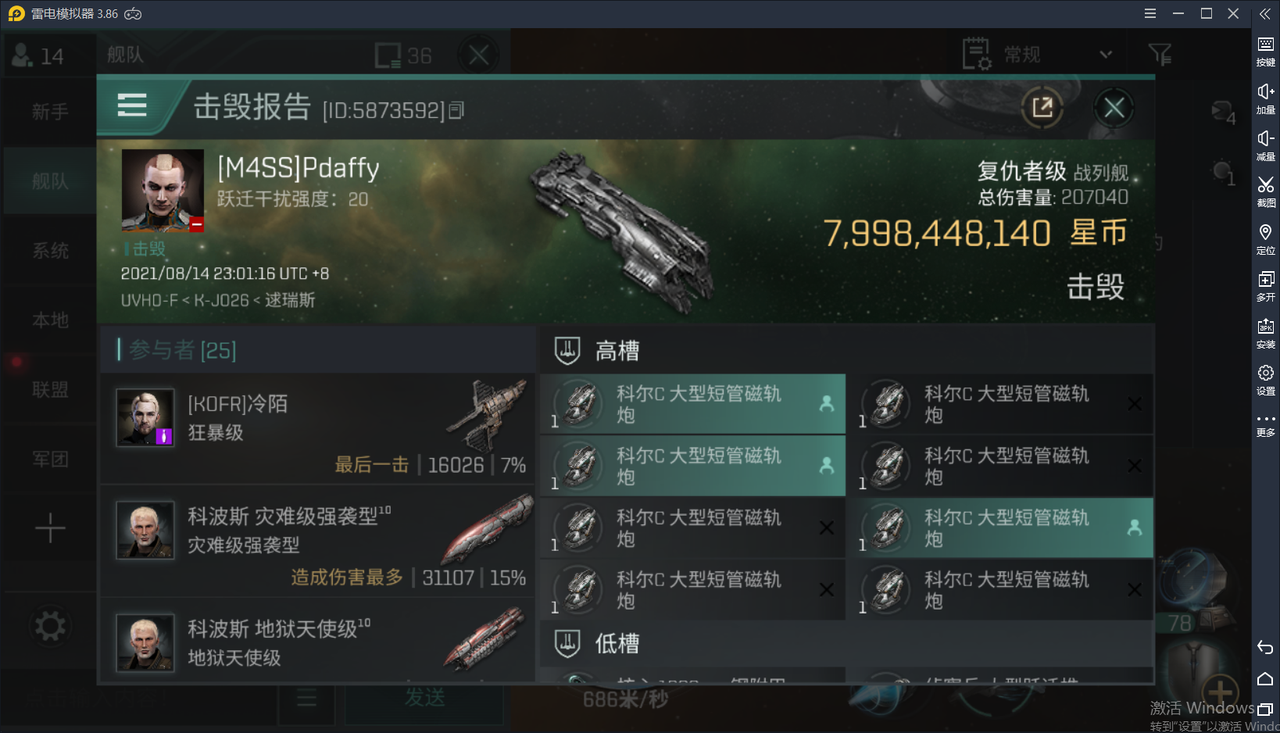
Task: Copy the report ID 5873592
Action: coord(456,110)
